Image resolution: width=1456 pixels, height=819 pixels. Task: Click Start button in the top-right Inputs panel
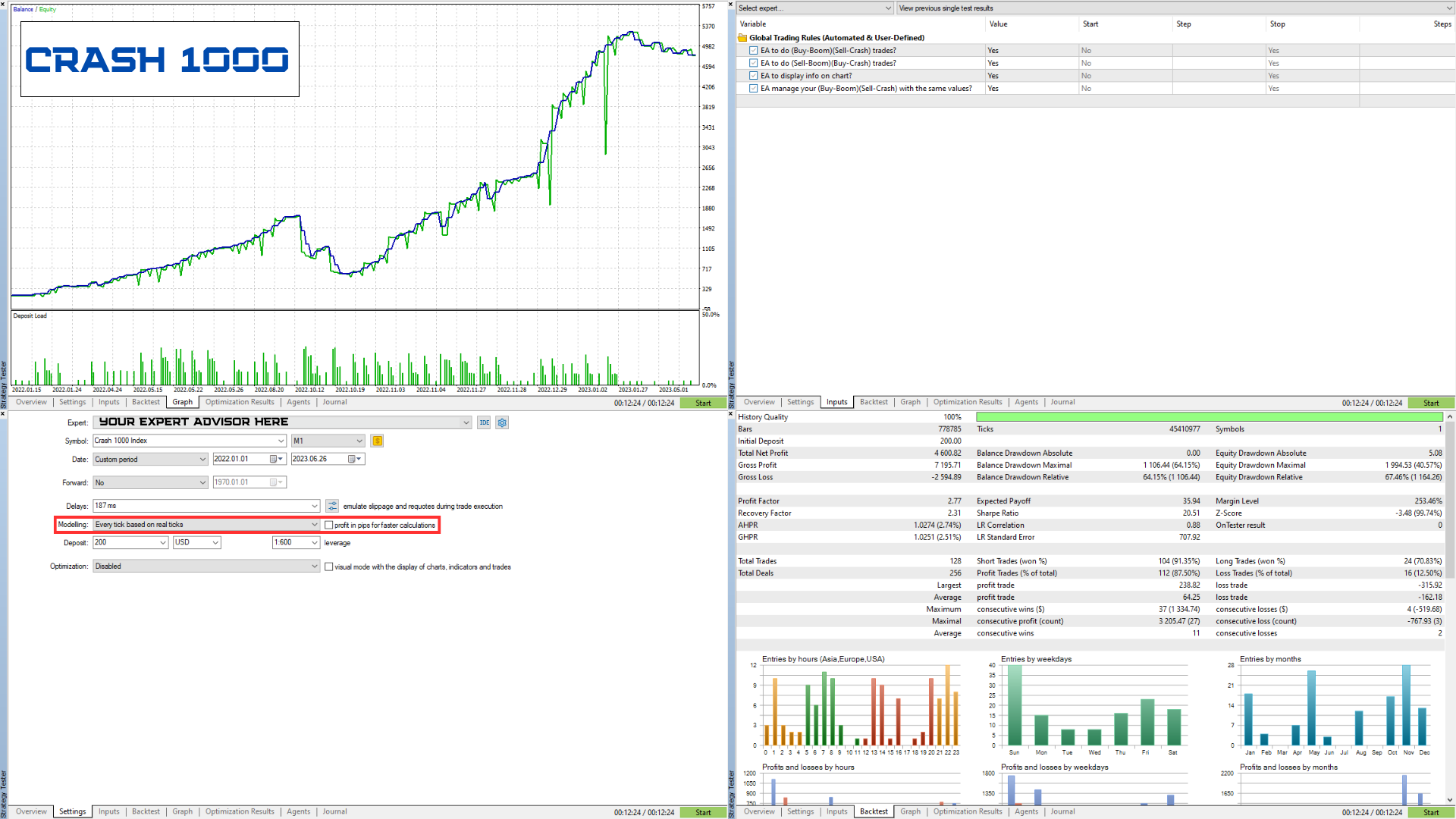1430,403
